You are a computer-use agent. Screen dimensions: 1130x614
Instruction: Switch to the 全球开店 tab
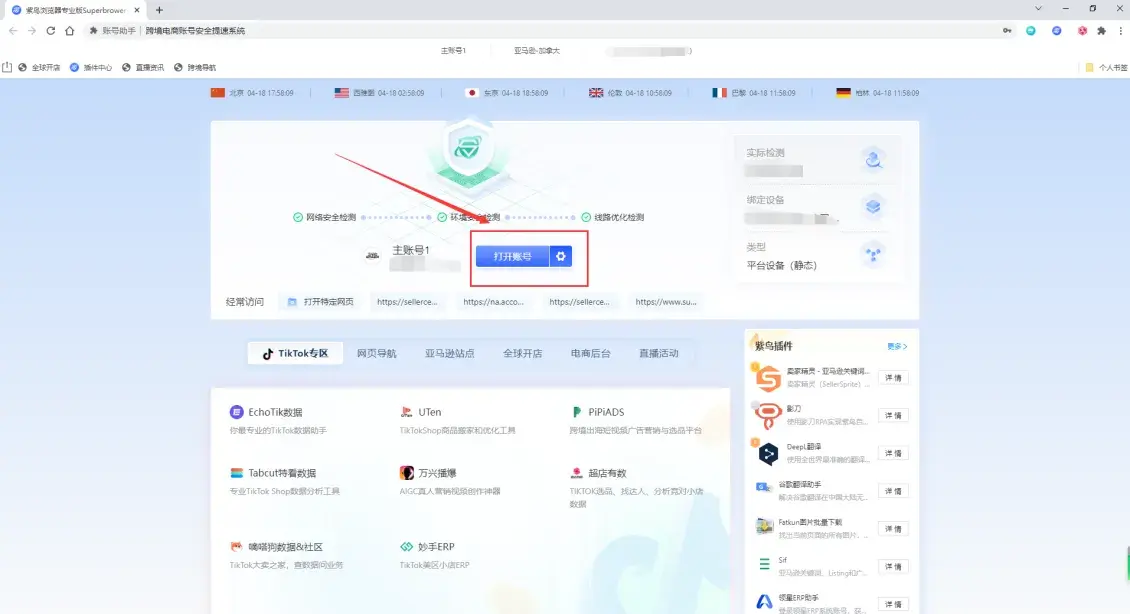(522, 353)
